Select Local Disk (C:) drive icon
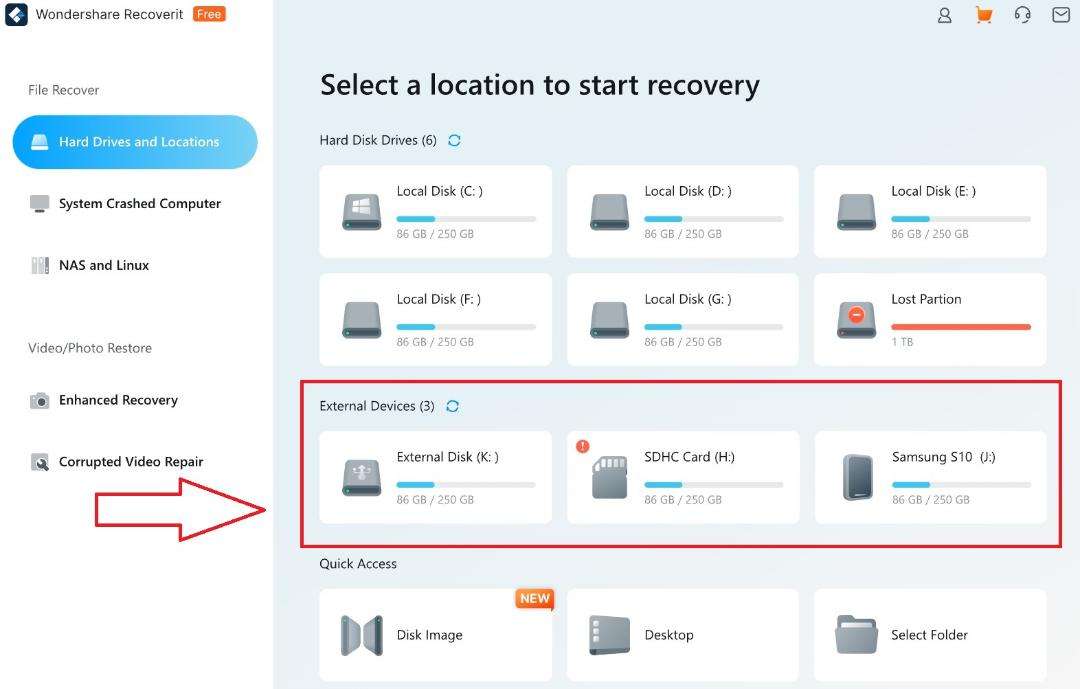The height and width of the screenshot is (689, 1080). [362, 212]
